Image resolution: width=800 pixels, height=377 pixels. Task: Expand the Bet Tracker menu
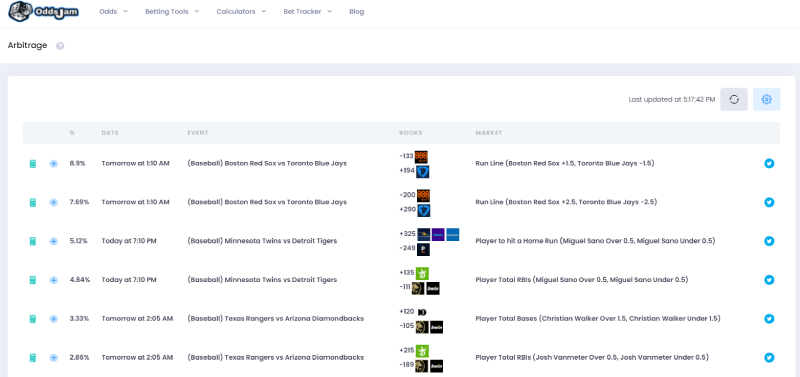click(x=308, y=11)
